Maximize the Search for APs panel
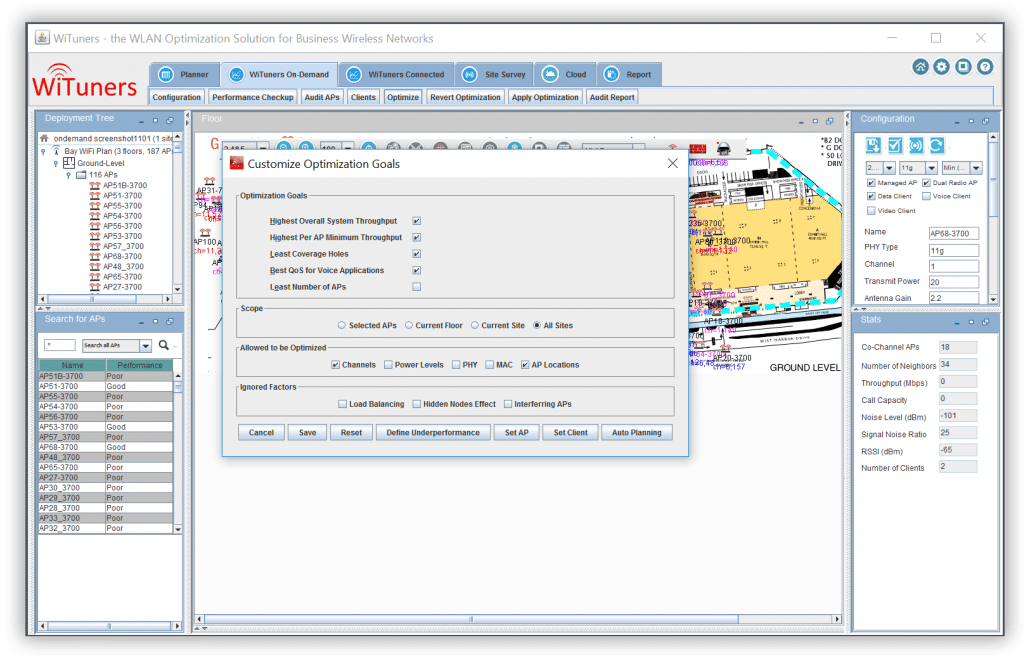The width and height of the screenshot is (1030, 659). (x=156, y=322)
